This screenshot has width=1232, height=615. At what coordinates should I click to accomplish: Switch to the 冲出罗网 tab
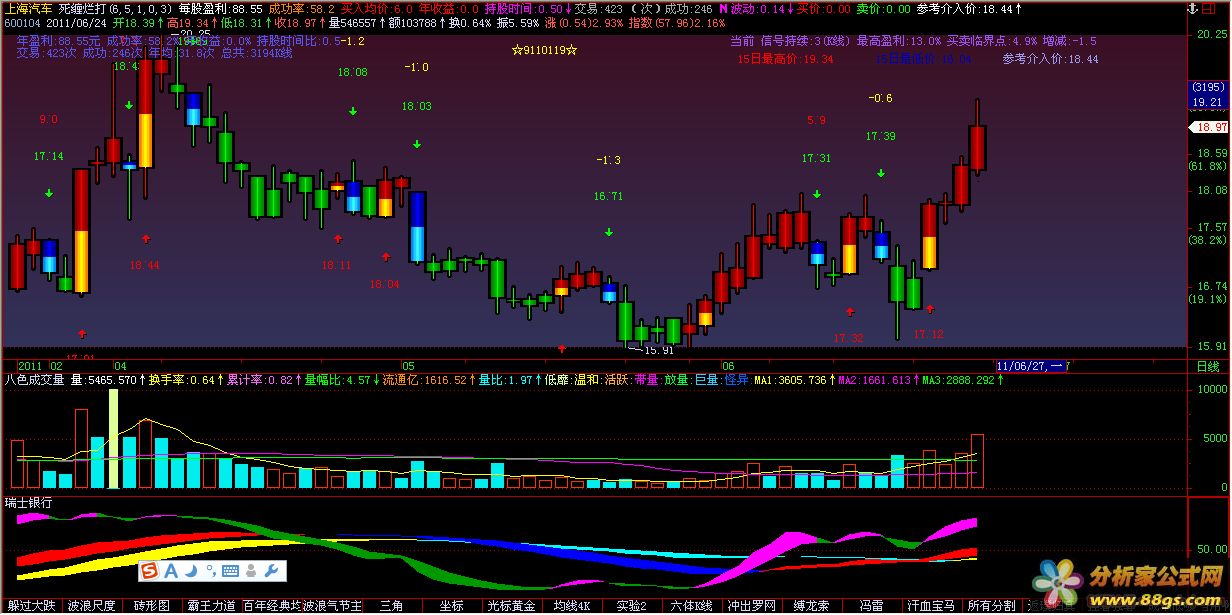click(x=751, y=606)
